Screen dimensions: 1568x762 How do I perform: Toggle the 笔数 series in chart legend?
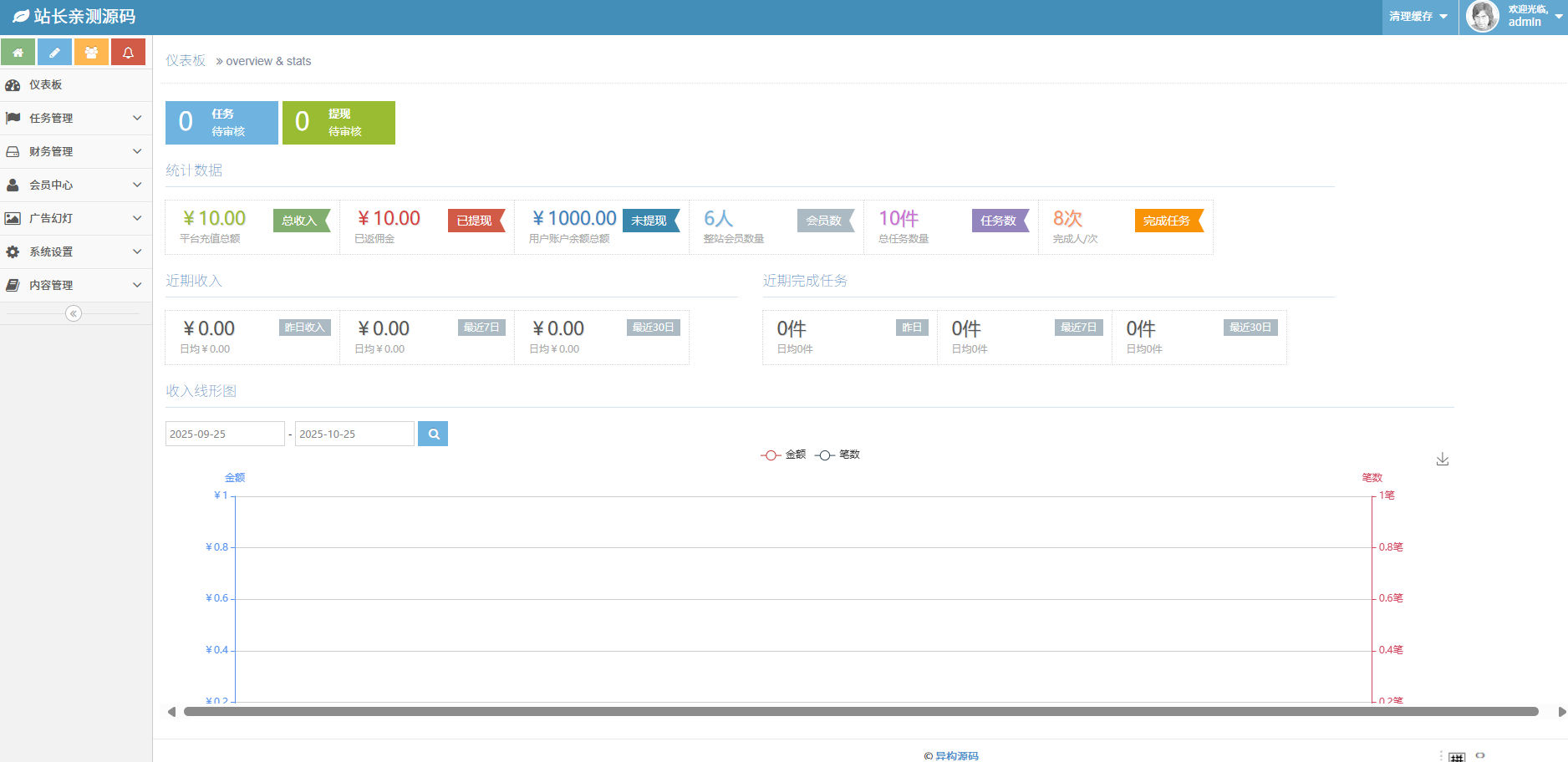click(837, 455)
